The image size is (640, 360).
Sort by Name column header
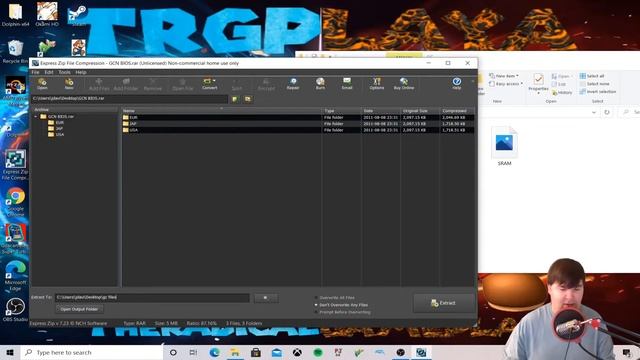pyautogui.click(x=222, y=111)
